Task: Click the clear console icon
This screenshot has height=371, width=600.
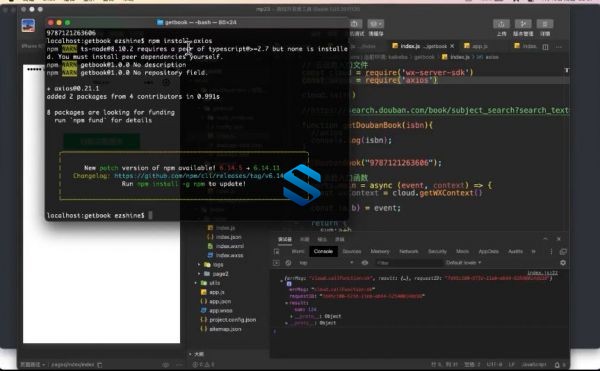Action: [289, 263]
